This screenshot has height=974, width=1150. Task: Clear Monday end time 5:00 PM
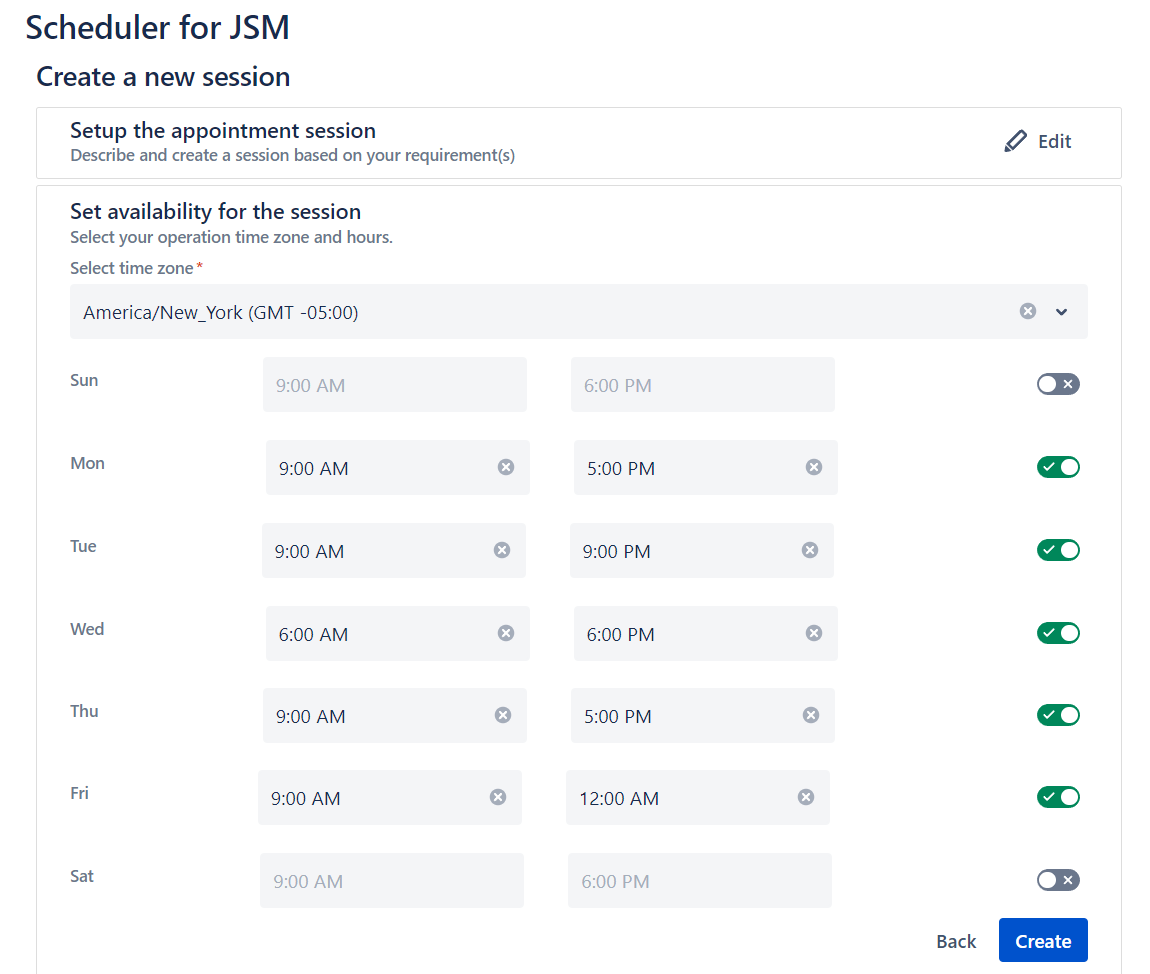[x=813, y=467]
